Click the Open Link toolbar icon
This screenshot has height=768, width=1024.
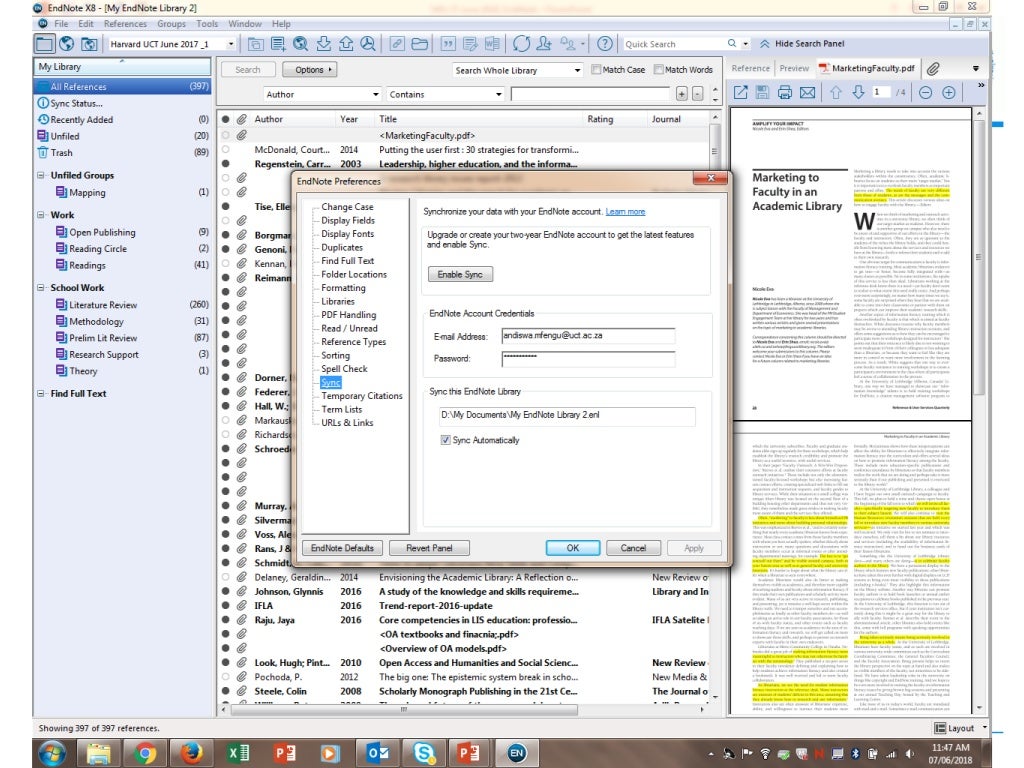click(397, 44)
